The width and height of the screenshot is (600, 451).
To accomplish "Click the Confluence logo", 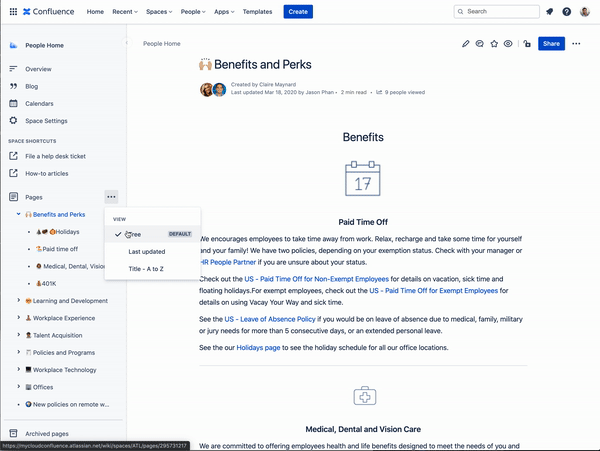I will click(x=49, y=11).
